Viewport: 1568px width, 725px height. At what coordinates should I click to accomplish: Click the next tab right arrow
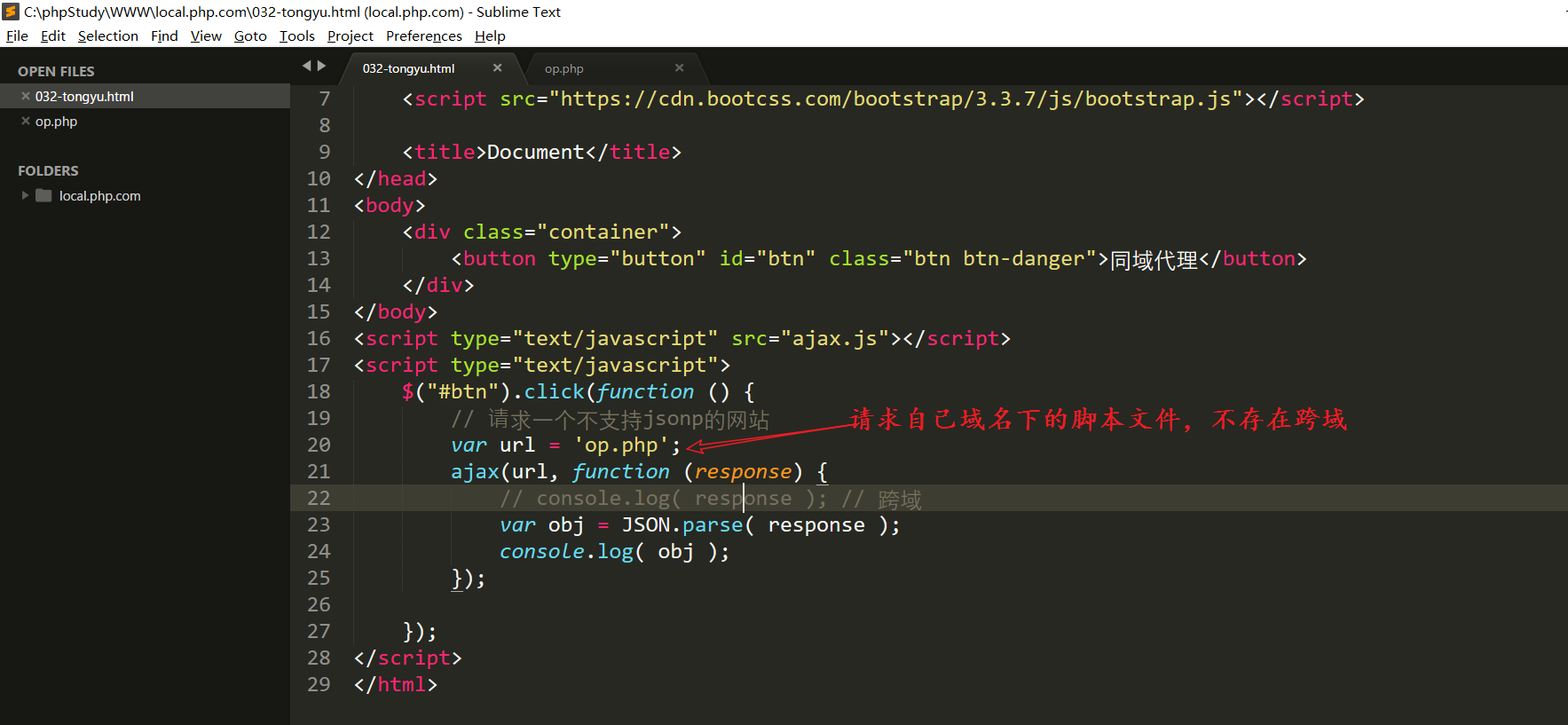tap(322, 66)
